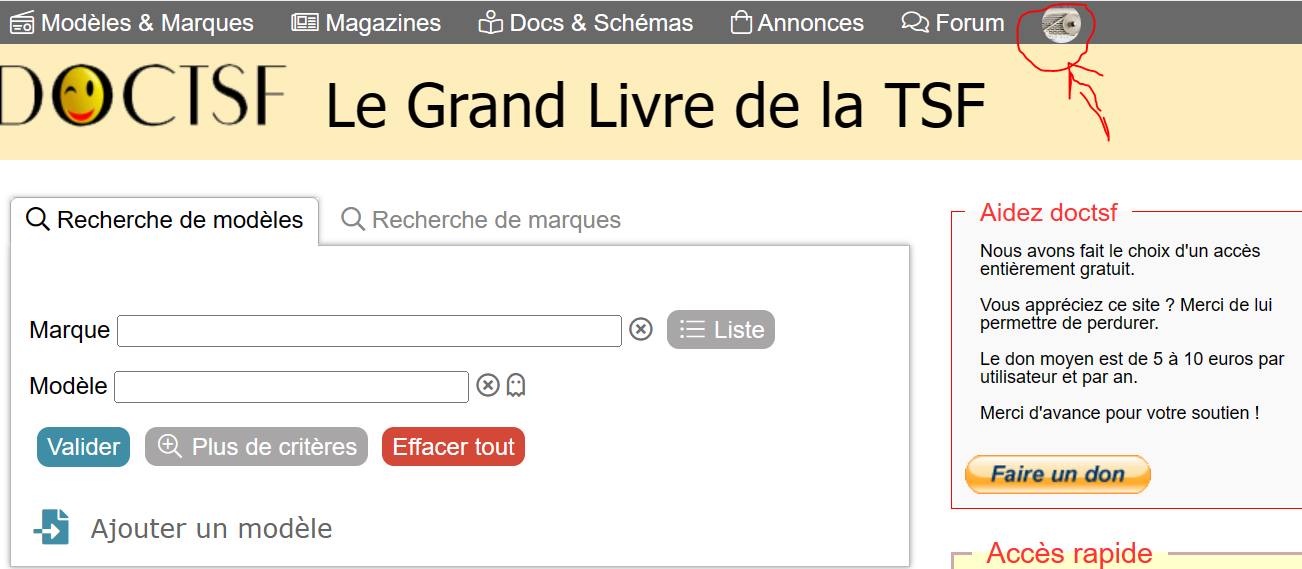Viewport: 1302px width, 569px height.
Task: Open the Forum menu
Action: coord(953,22)
